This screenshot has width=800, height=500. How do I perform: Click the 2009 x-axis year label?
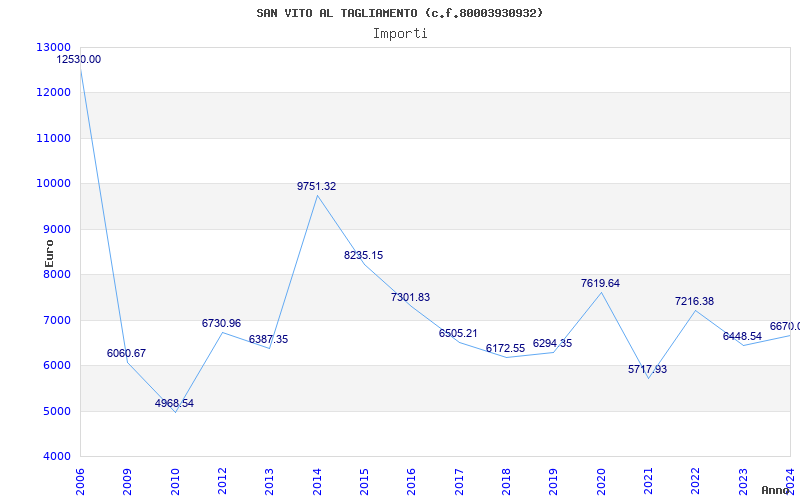pos(128,482)
